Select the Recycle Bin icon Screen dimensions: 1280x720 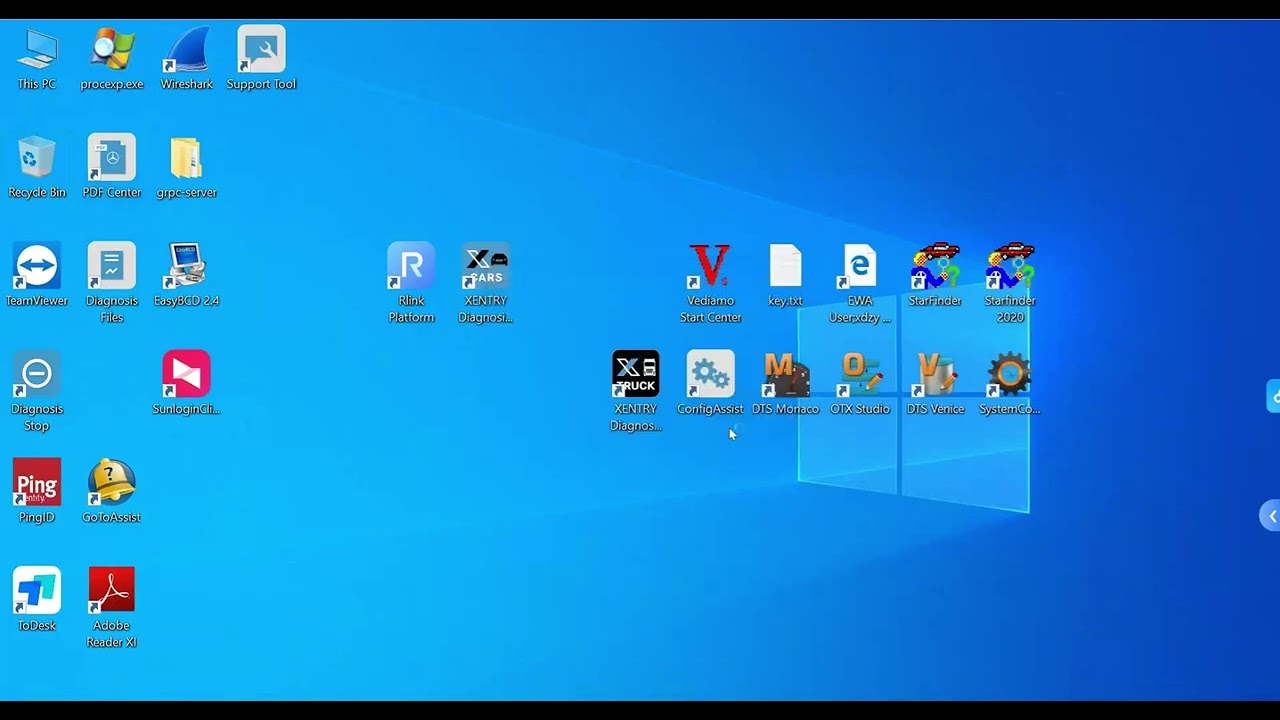(x=37, y=158)
